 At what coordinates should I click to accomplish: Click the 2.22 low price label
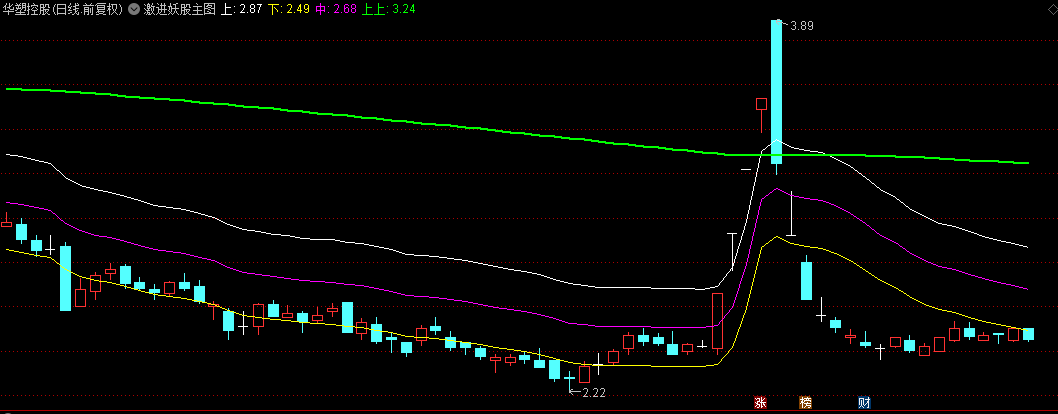(594, 393)
